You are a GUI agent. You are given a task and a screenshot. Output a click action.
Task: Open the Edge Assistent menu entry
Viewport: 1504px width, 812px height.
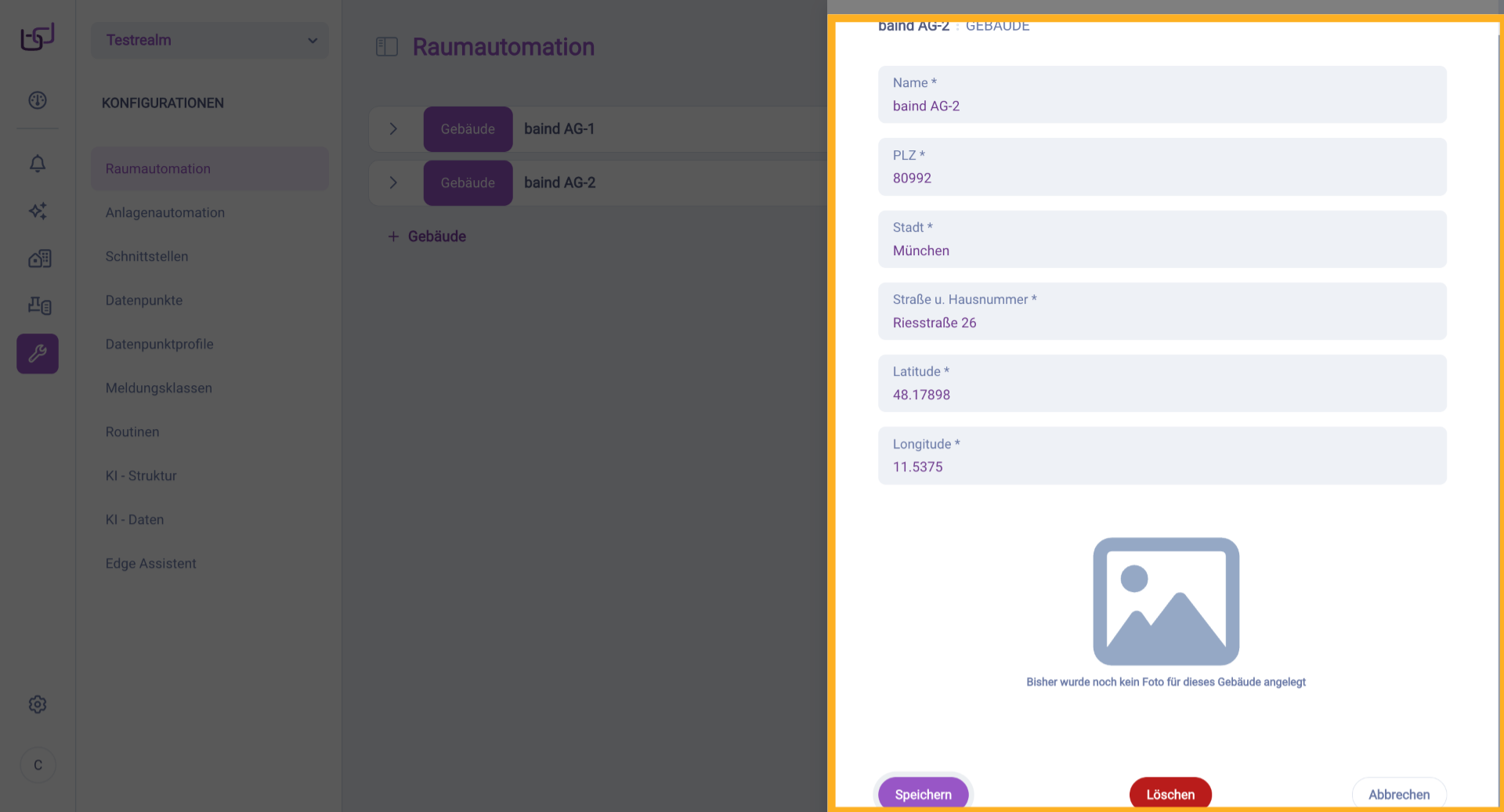click(x=151, y=564)
